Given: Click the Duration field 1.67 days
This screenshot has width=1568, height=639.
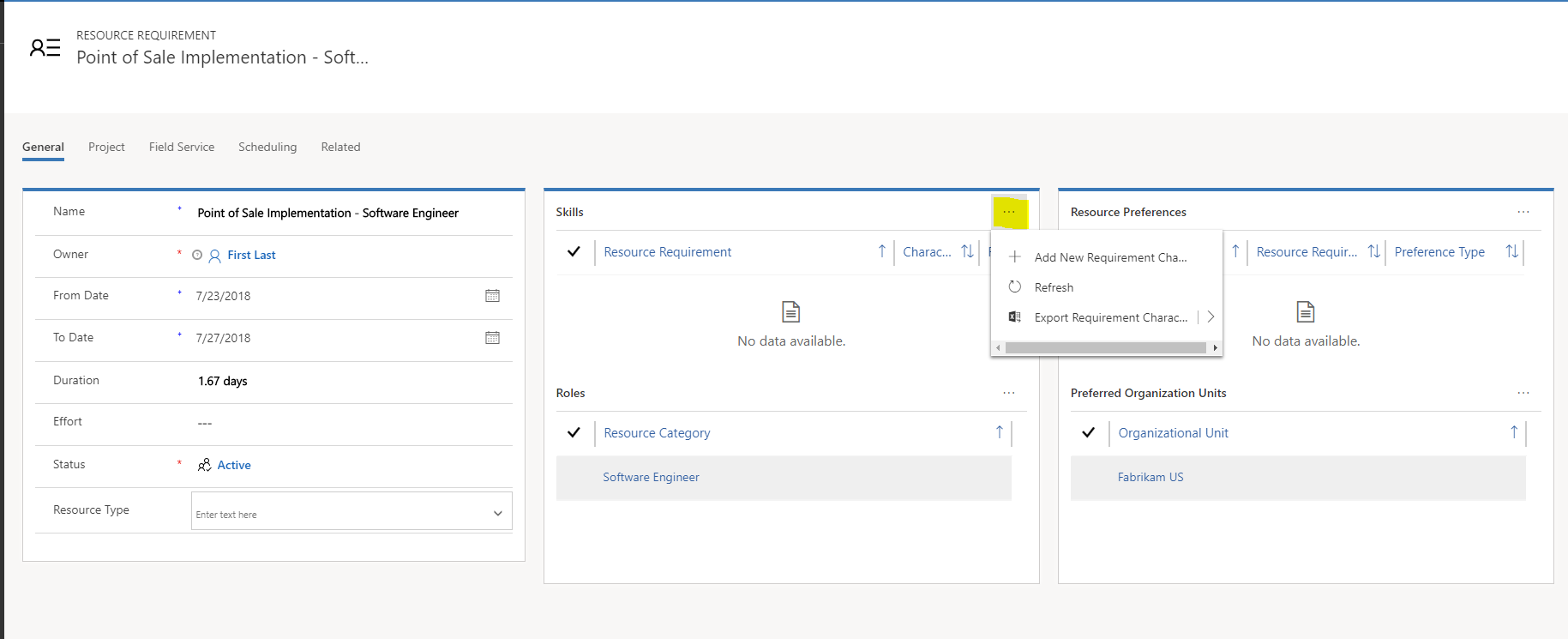Looking at the screenshot, I should (222, 381).
